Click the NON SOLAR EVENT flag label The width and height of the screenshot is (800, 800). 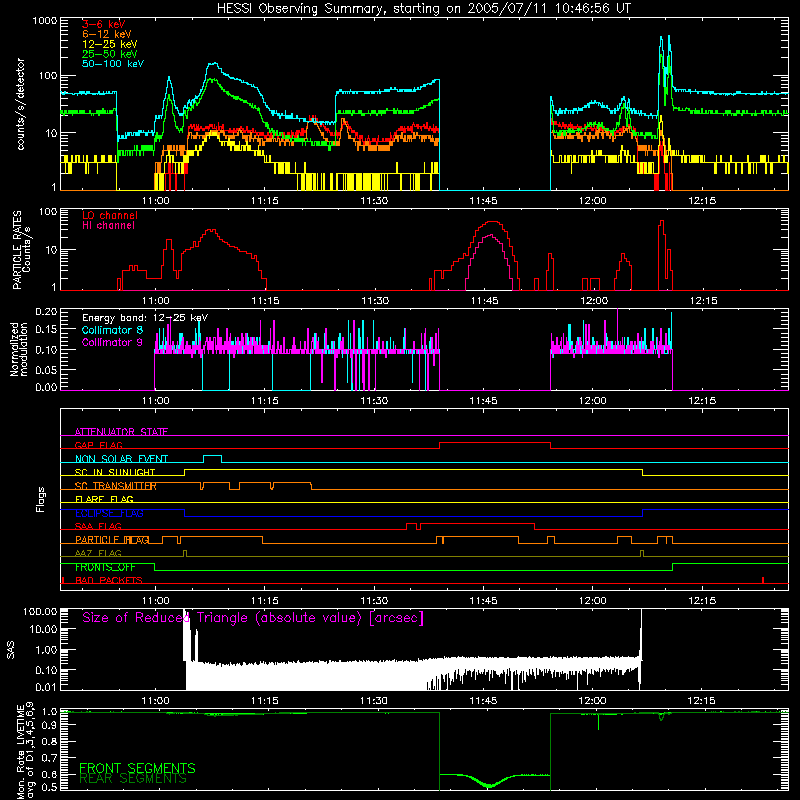tap(121, 459)
